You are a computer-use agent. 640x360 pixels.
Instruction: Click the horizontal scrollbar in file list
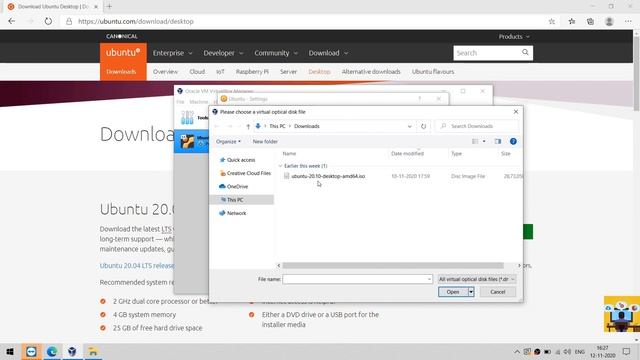393,265
